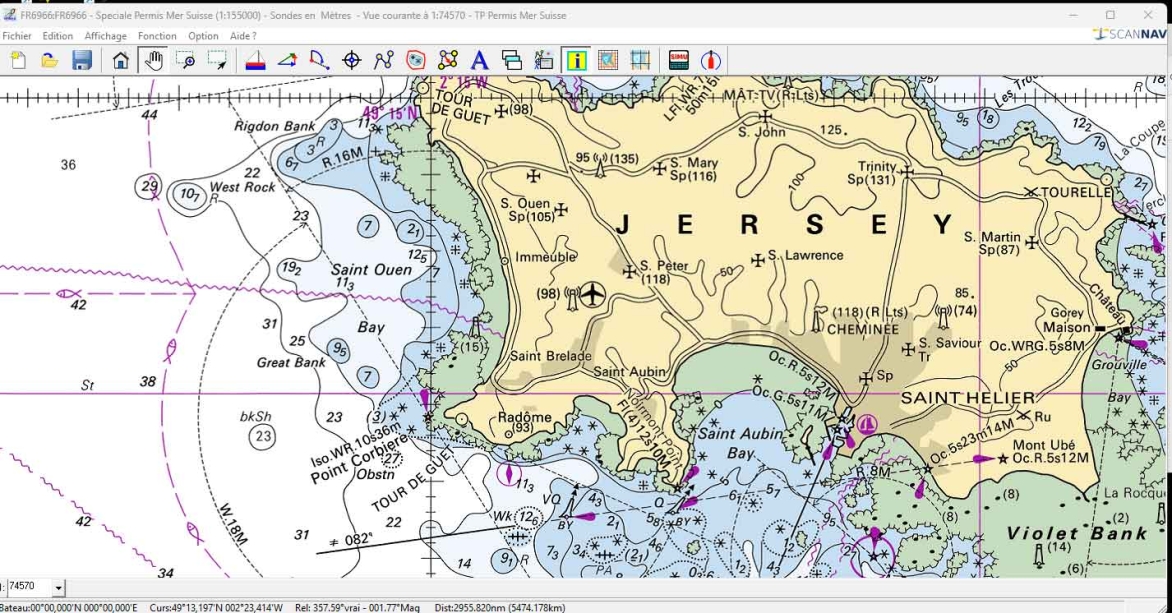Screen dimensions: 1172x613
Task: Click the Saint Aubin Bay label
Action: 741,443
